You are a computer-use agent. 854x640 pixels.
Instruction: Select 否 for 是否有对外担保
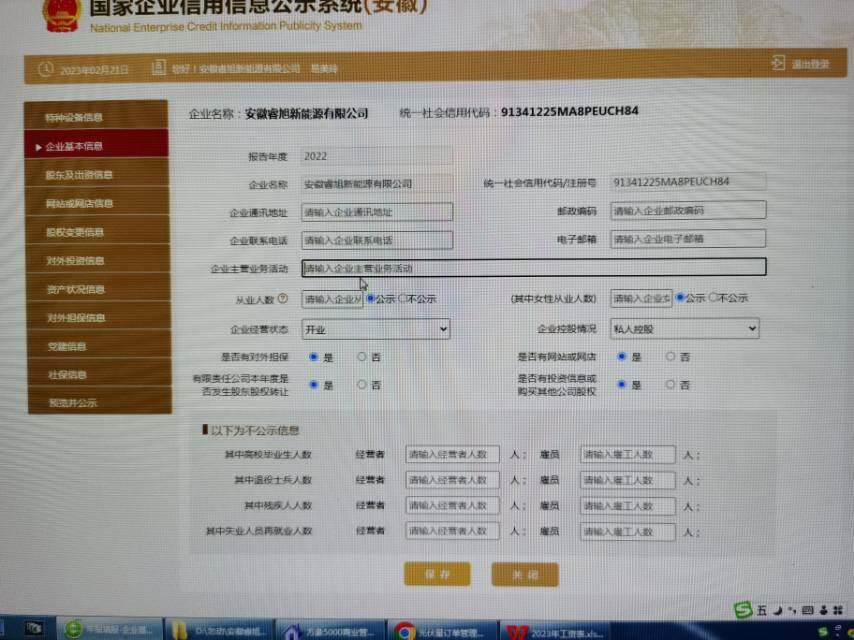coord(362,357)
